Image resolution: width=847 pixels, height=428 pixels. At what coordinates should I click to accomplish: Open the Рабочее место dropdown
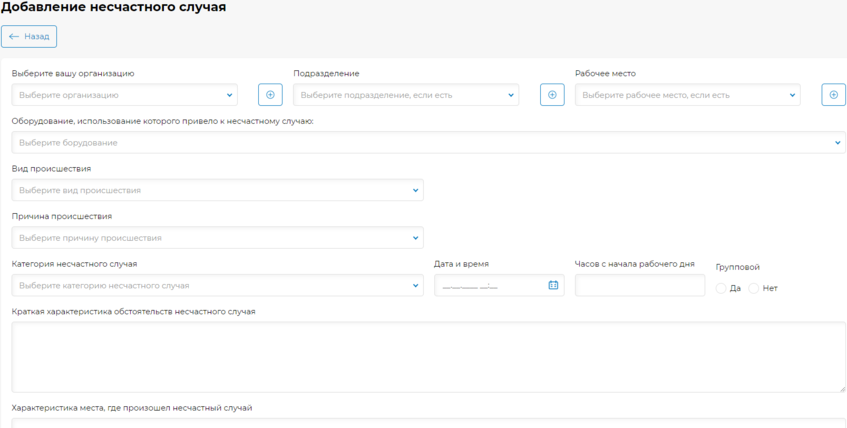click(688, 95)
